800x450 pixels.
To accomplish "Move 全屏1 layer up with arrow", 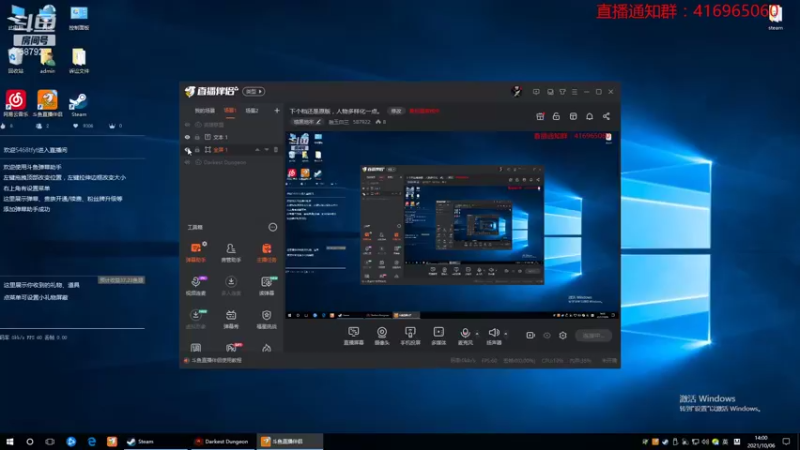I will (x=257, y=150).
